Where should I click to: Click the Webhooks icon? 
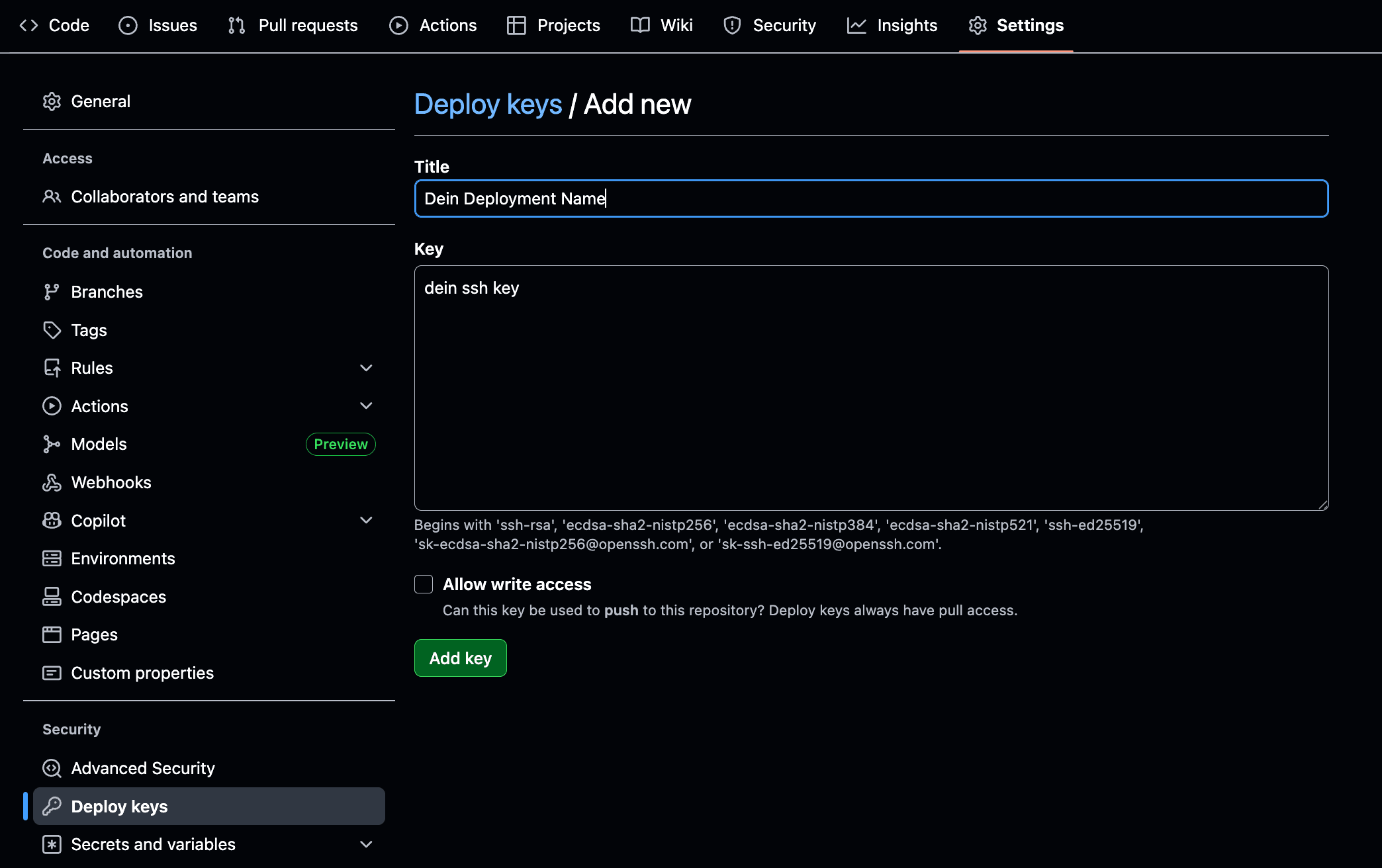point(52,482)
